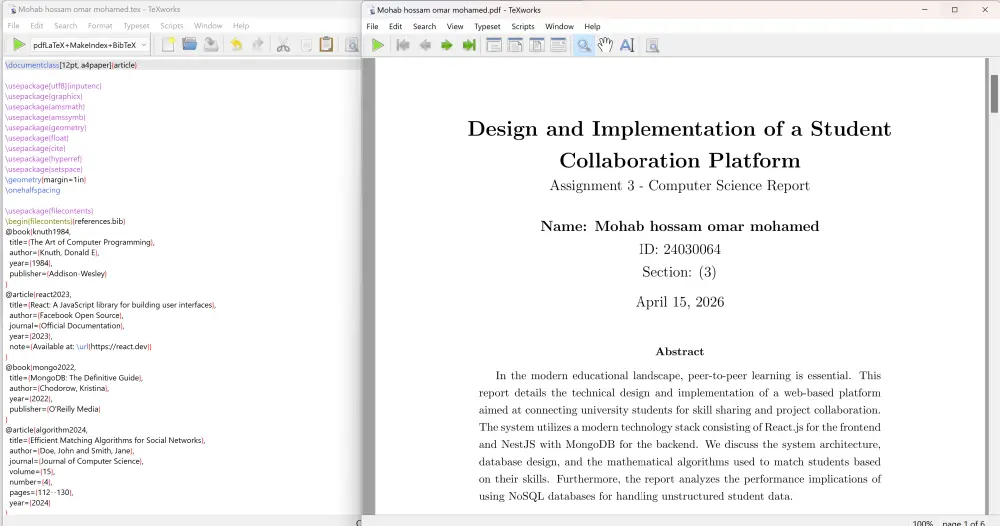Open Window menu in the PDF window
Viewport: 1000px width, 526px height.
[x=559, y=26]
